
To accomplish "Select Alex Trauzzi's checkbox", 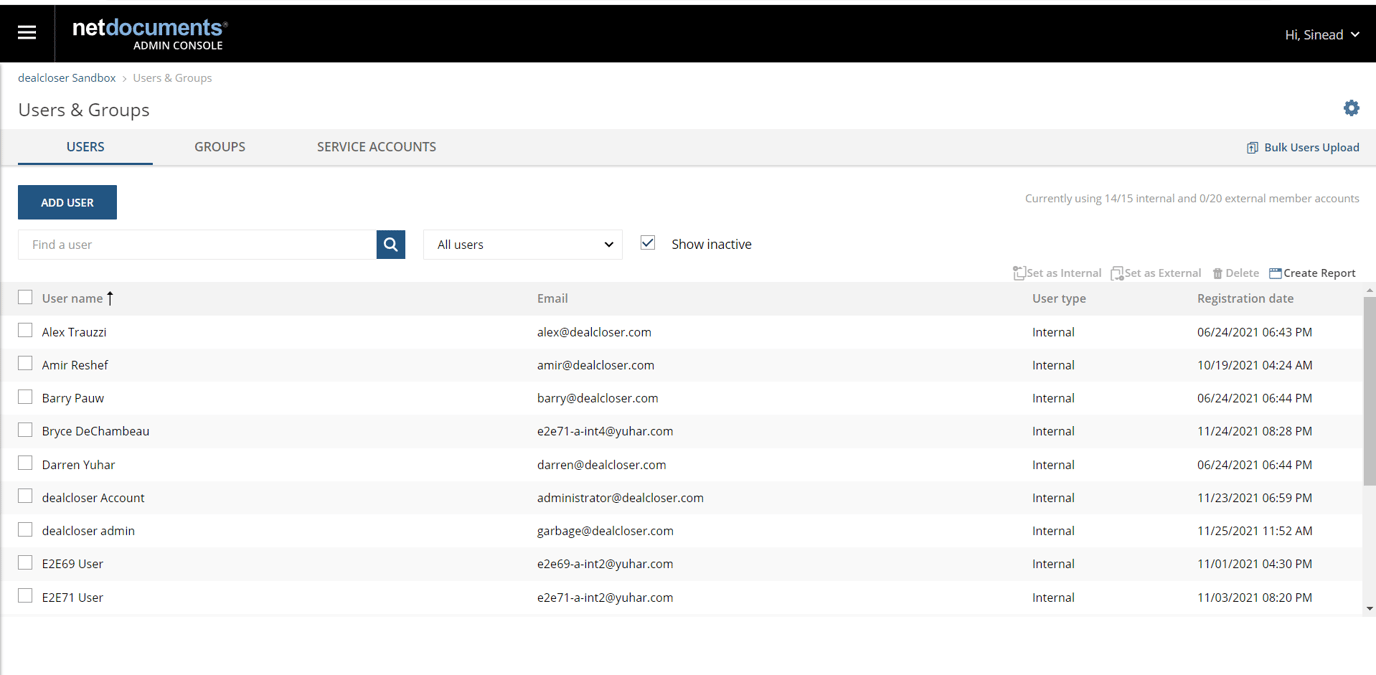I will click(x=25, y=330).
